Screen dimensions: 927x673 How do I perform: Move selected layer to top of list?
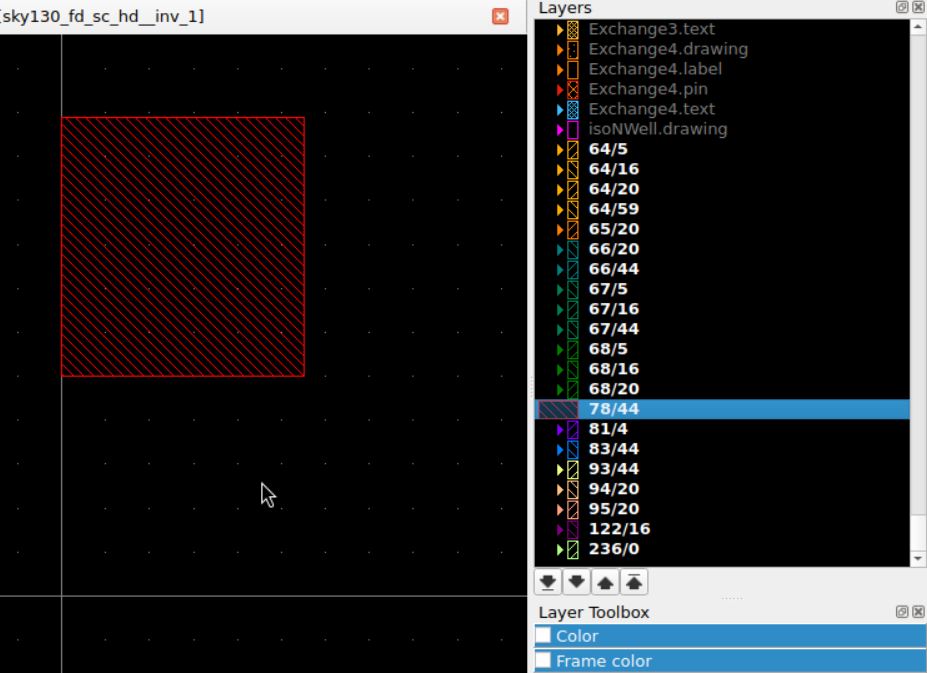(632, 581)
